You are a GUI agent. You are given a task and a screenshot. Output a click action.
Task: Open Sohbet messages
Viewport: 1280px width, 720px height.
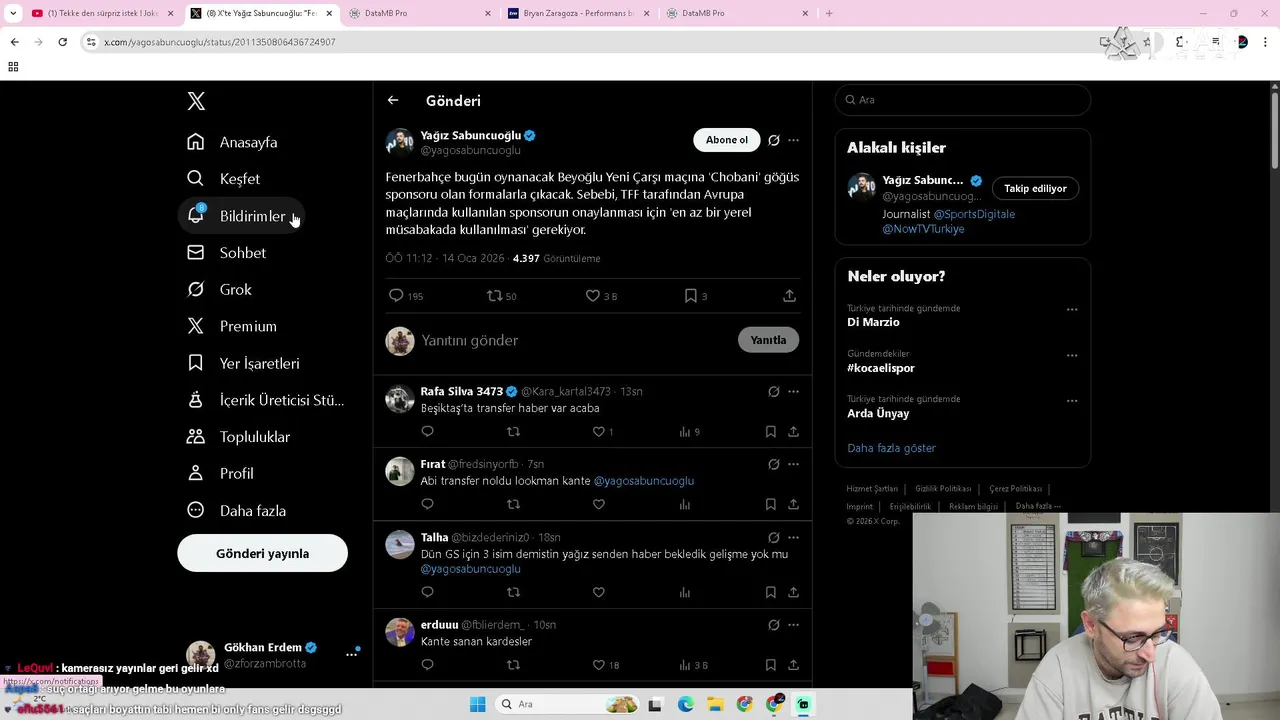(x=226, y=253)
